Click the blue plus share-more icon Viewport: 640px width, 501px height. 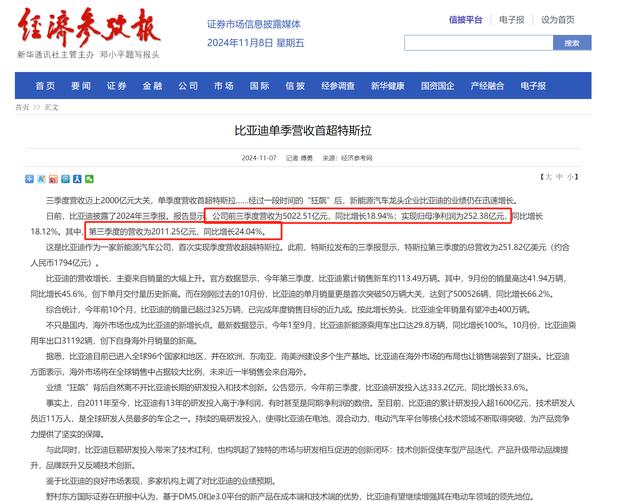pyautogui.click(x=29, y=179)
